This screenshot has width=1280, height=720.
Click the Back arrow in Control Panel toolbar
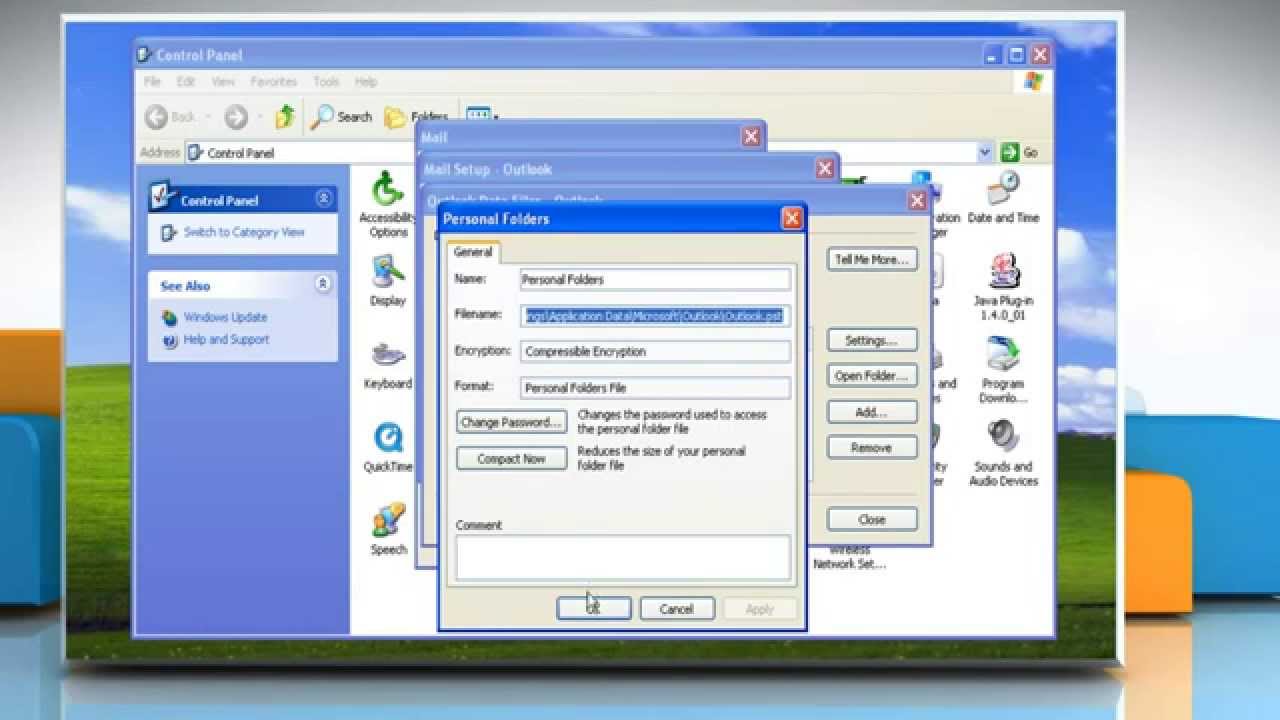click(157, 117)
